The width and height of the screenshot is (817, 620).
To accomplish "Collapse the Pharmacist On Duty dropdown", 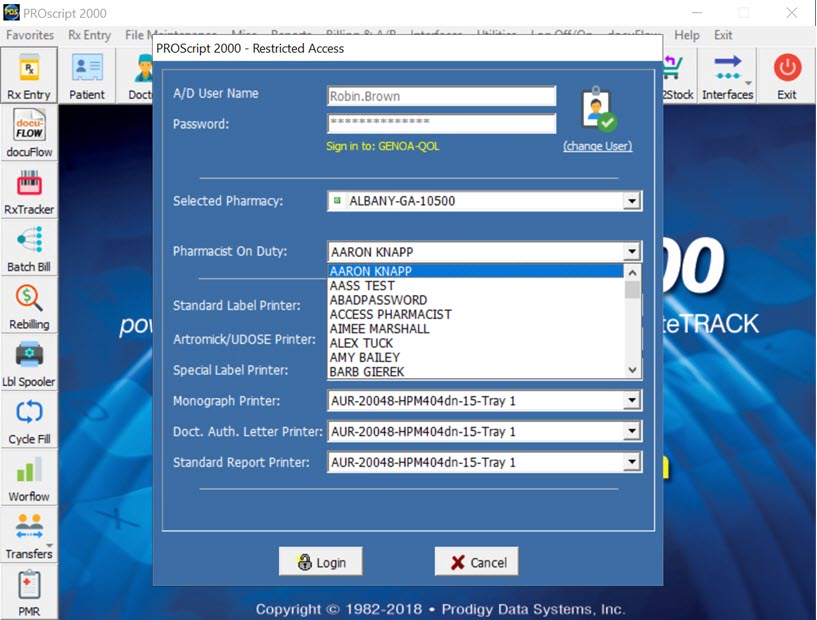I will (631, 252).
